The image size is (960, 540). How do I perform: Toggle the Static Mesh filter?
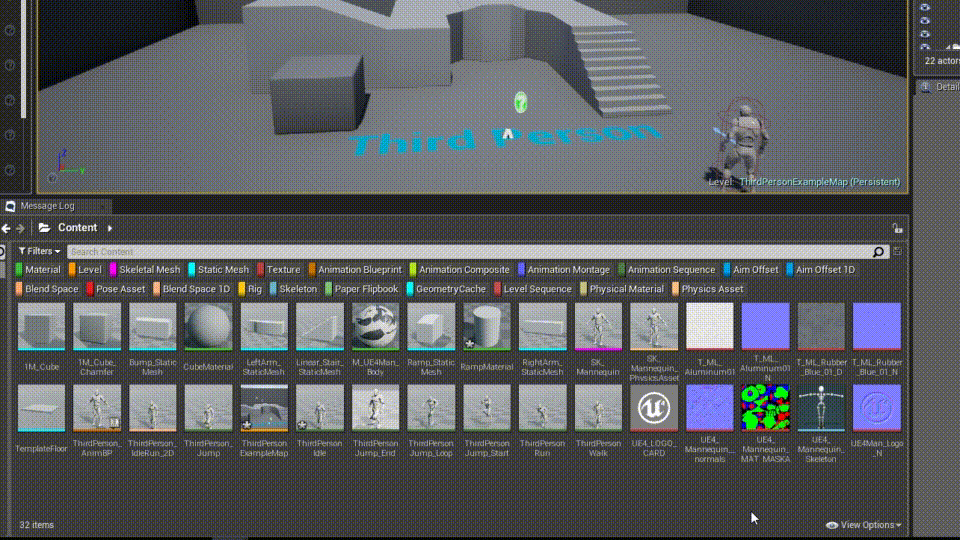pyautogui.click(x=219, y=269)
